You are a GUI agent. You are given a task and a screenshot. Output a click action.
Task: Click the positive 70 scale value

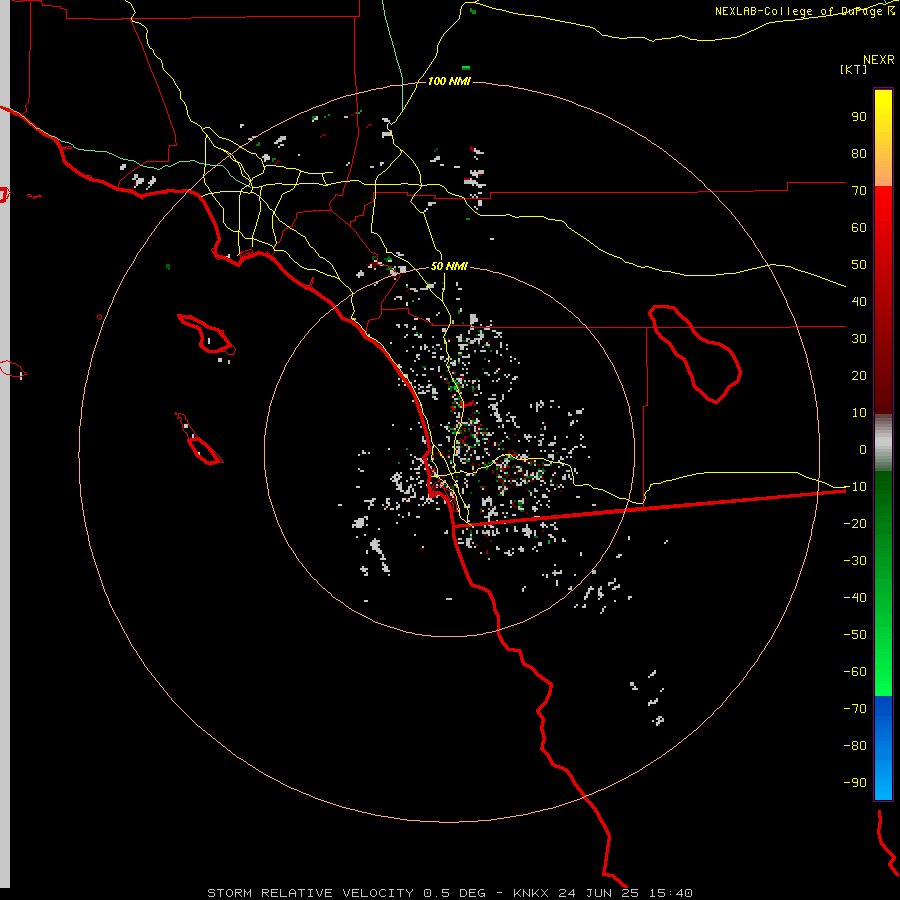[859, 191]
